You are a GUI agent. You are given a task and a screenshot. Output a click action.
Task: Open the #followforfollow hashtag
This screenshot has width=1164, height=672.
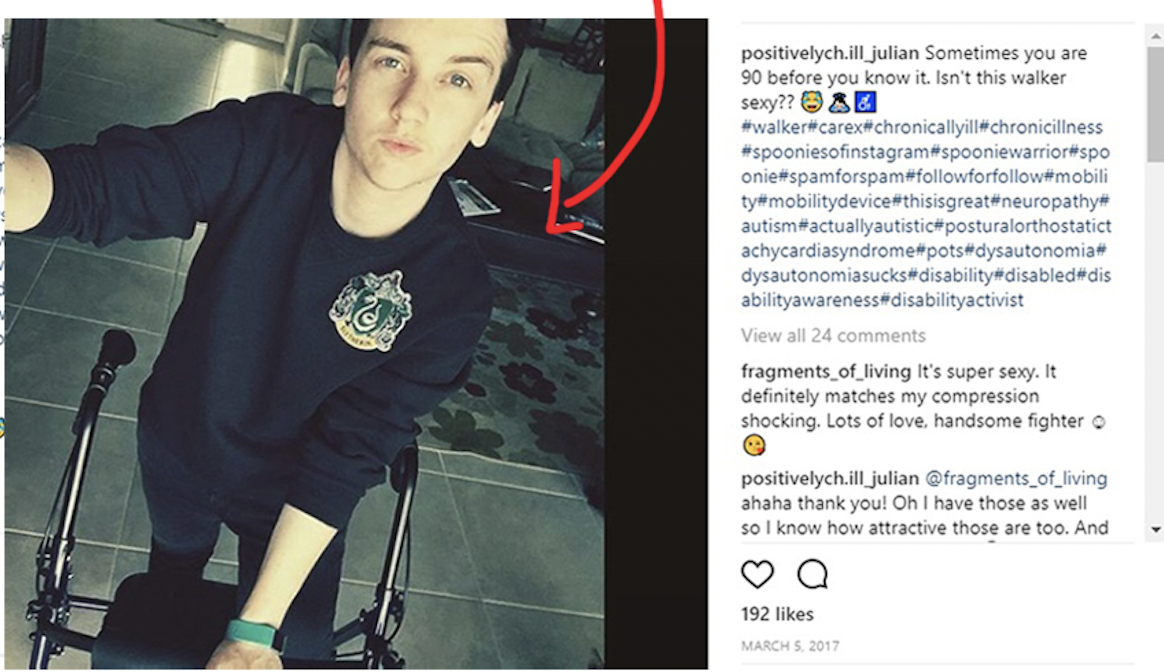(975, 177)
